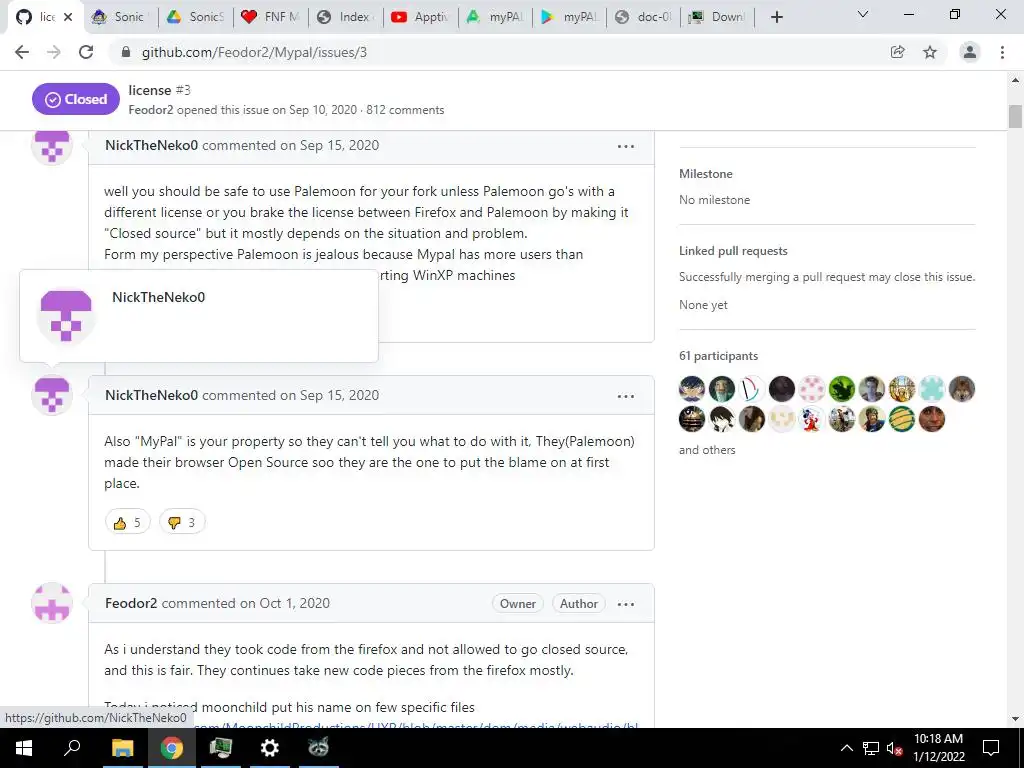Viewport: 1024px width, 768px height.
Task: Click the address bar URL field
Action: [496, 52]
